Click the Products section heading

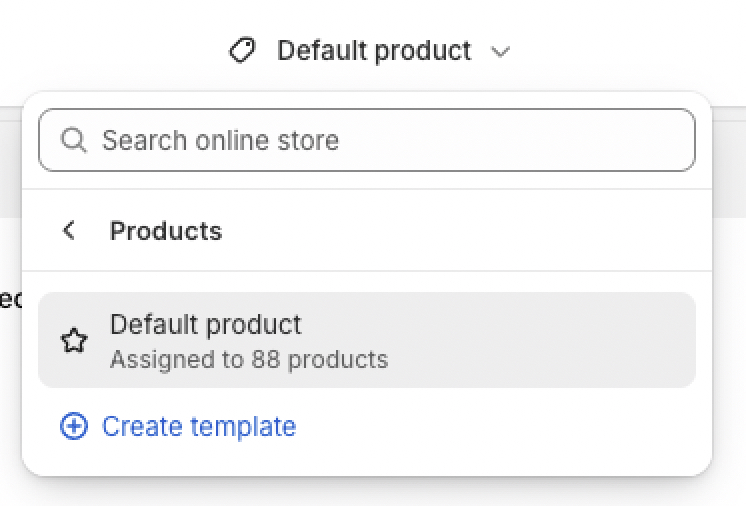click(x=166, y=231)
